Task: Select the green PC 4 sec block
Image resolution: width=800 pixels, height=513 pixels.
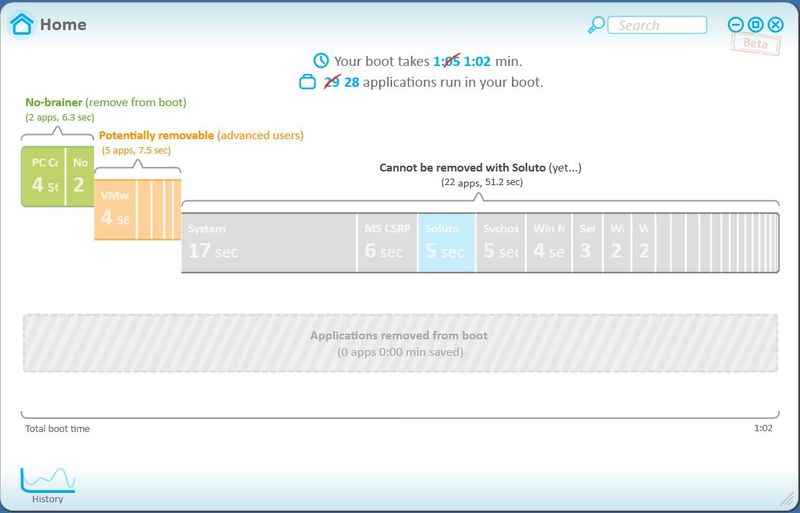Action: click(43, 176)
